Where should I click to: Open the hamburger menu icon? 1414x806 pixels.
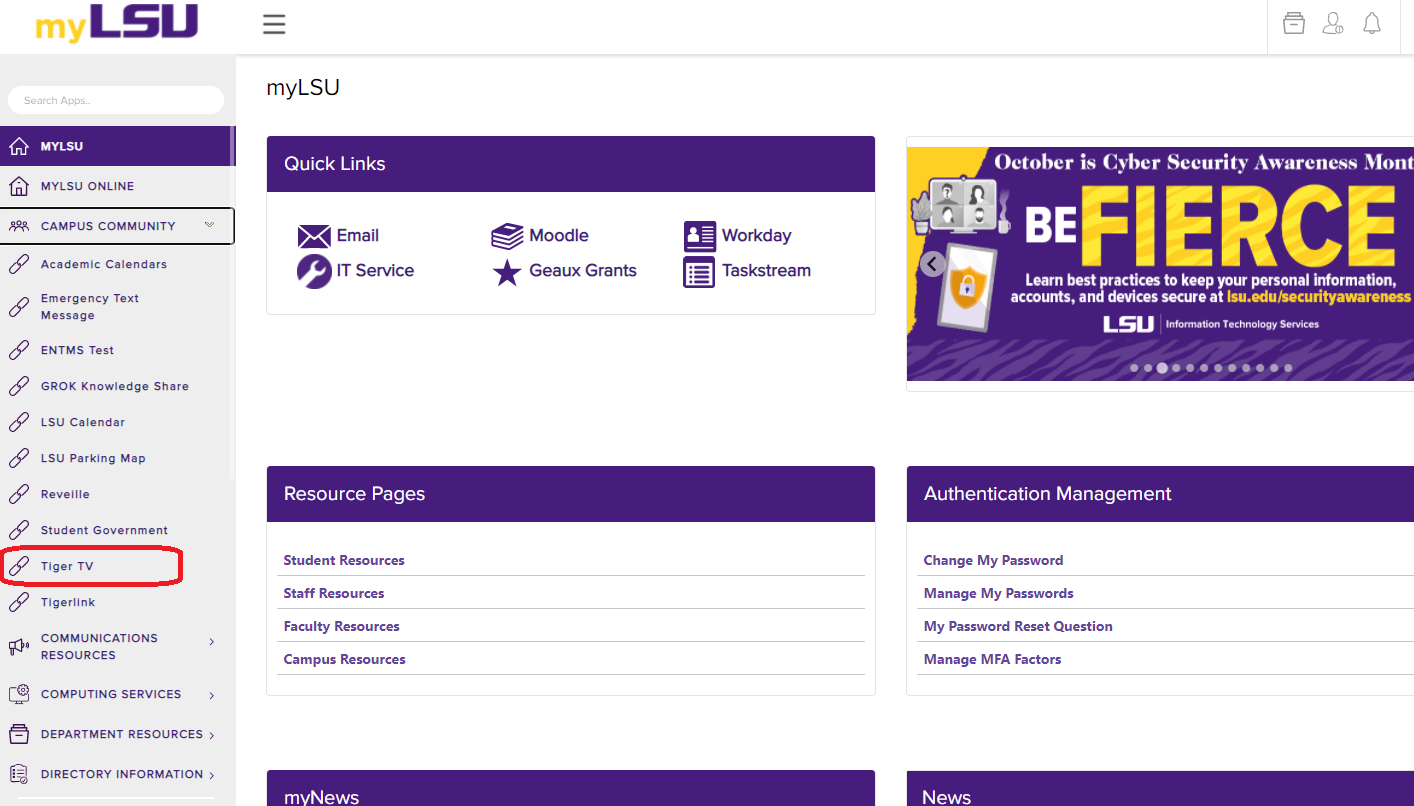click(x=274, y=24)
